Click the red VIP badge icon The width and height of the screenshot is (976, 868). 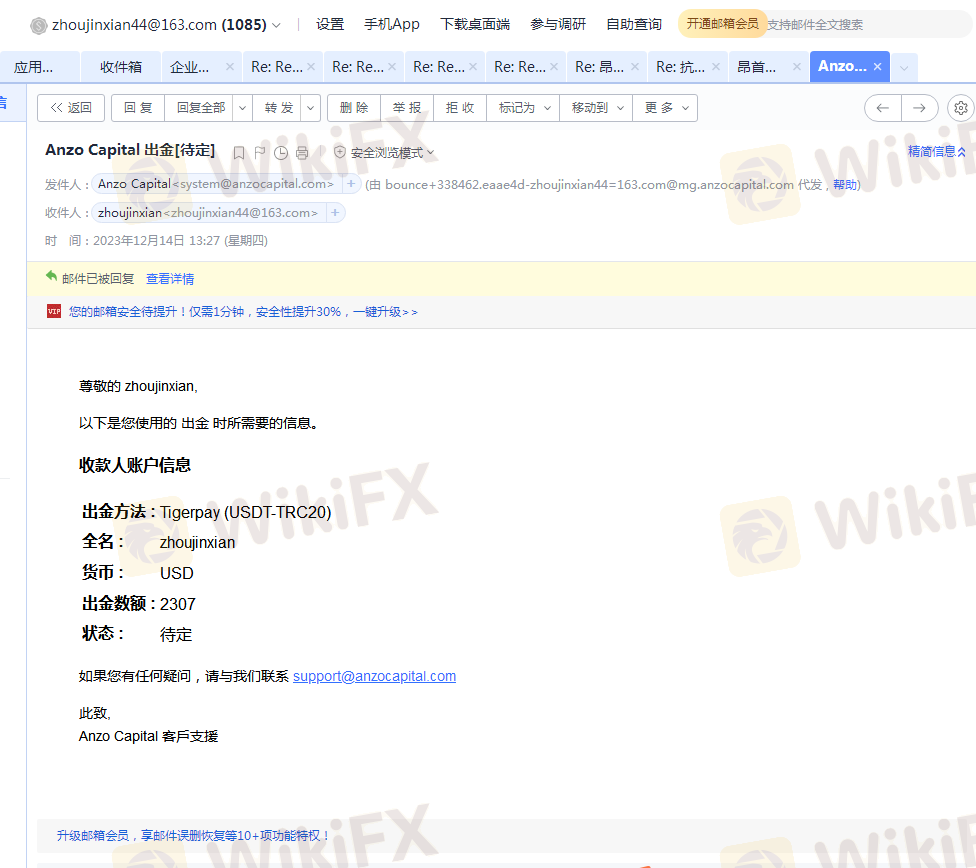point(54,311)
